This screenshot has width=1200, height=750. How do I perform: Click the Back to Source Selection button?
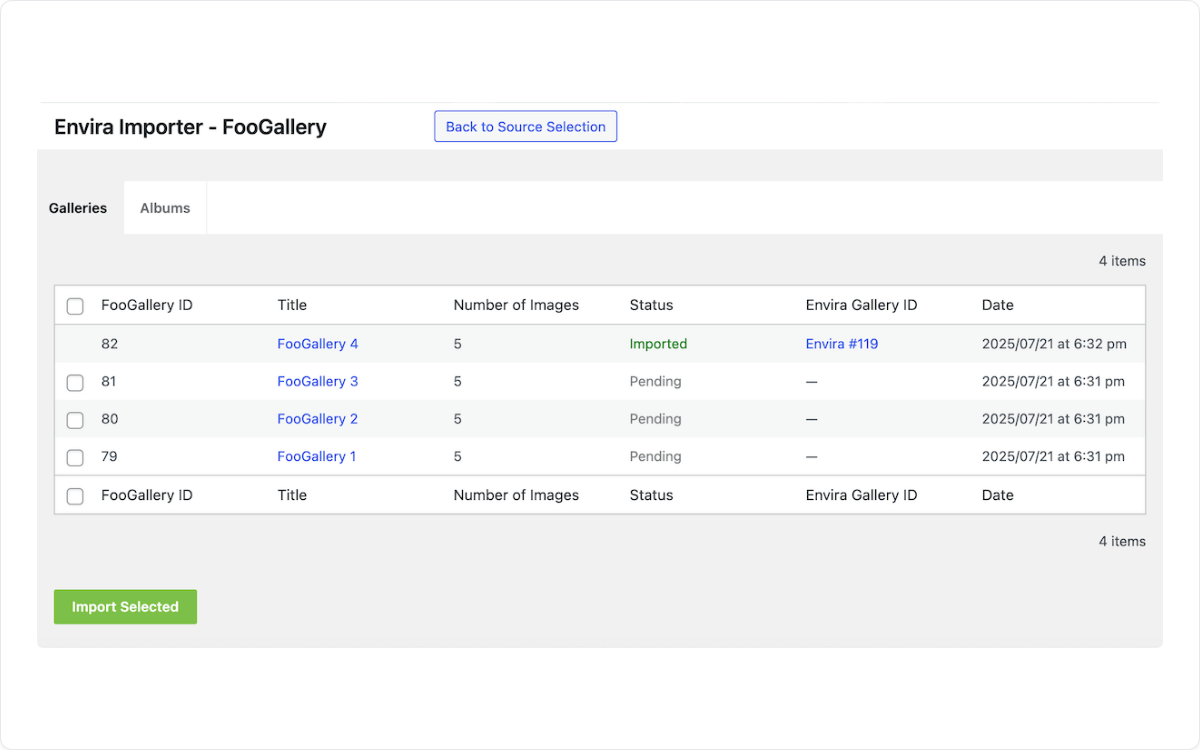click(525, 126)
